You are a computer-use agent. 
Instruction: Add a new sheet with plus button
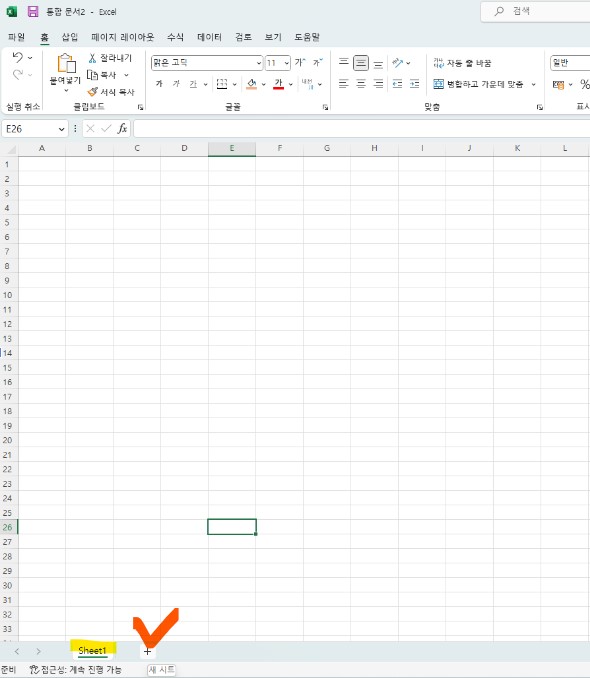click(x=148, y=651)
